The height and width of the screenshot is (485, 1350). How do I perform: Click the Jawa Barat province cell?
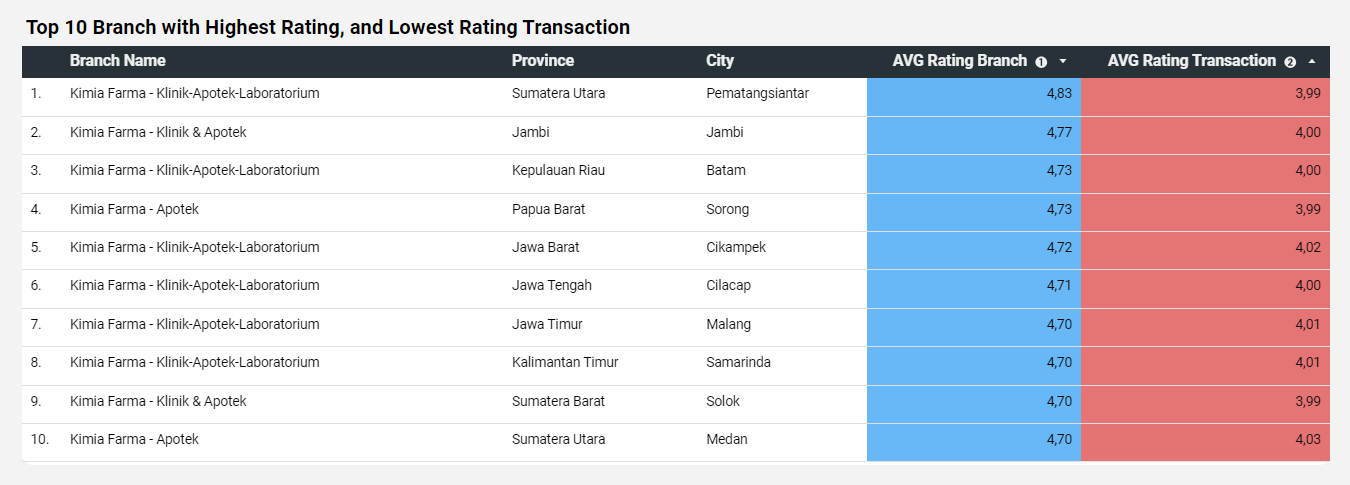(545, 248)
